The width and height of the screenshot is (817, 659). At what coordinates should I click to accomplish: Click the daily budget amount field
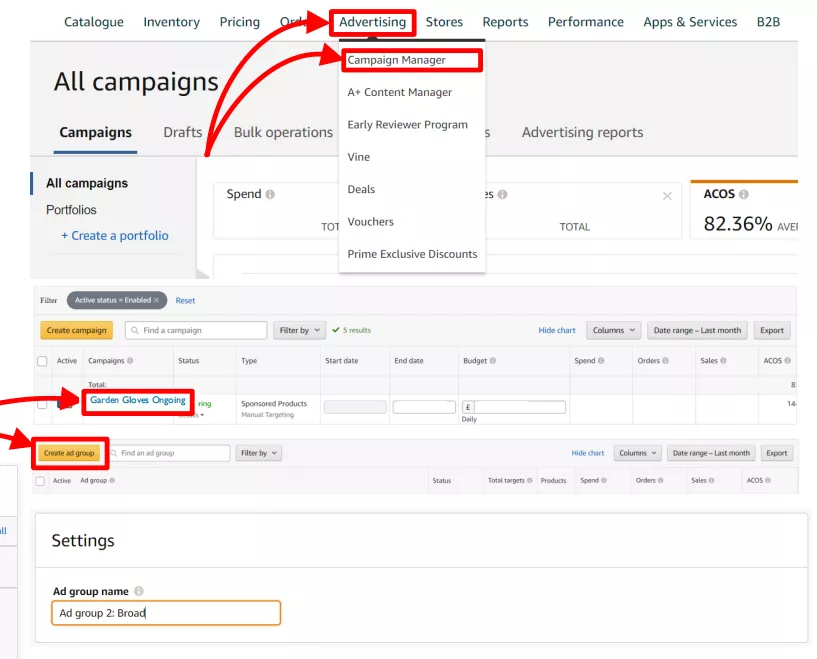tap(520, 407)
